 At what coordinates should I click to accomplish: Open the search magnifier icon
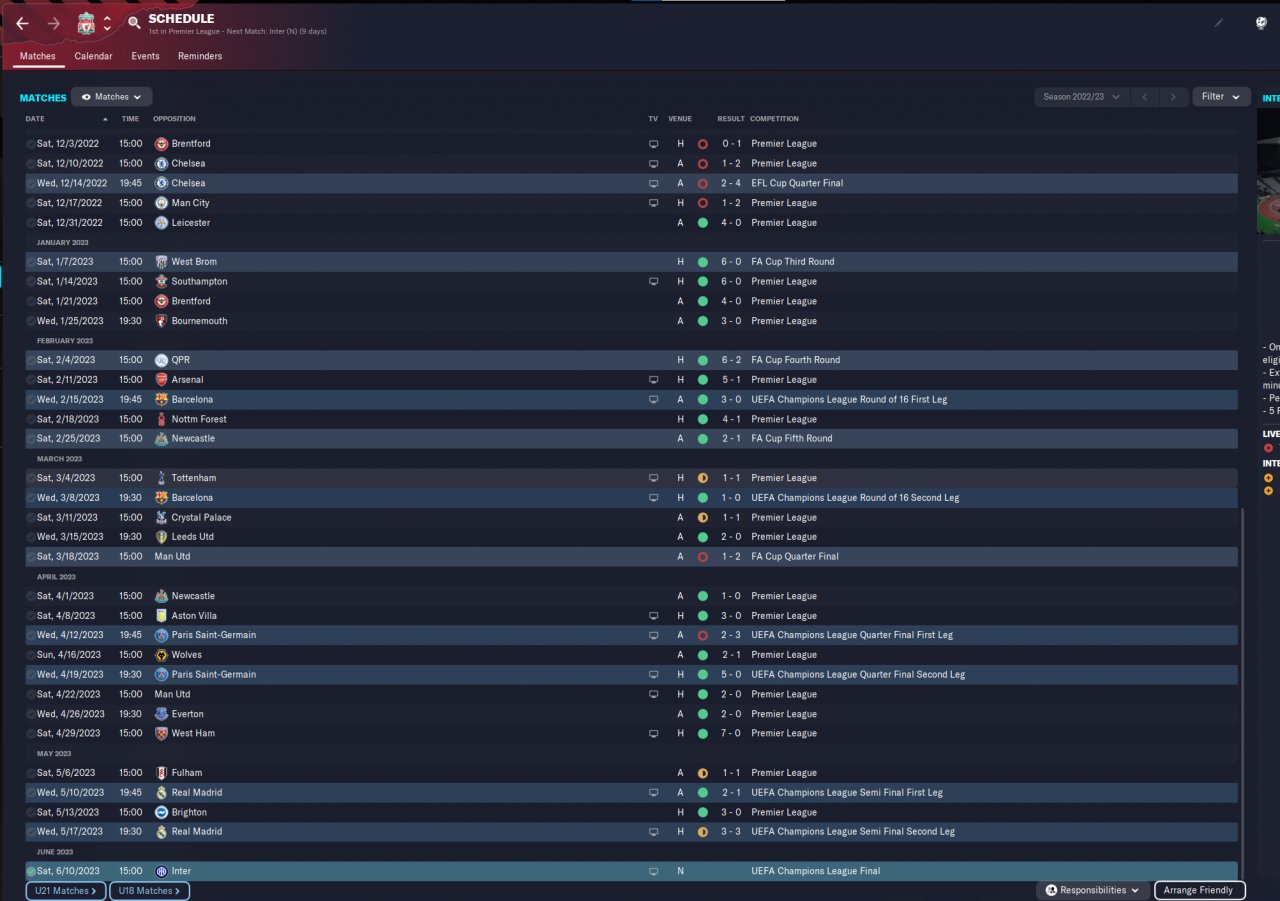tap(134, 23)
